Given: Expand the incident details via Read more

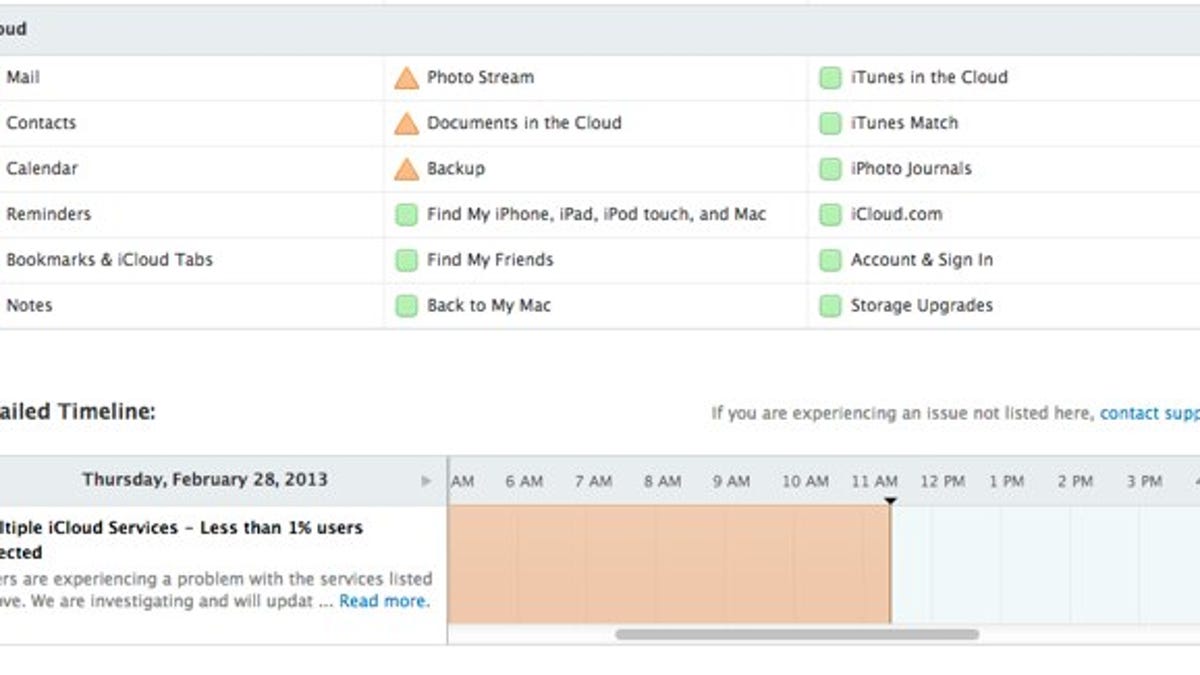Looking at the screenshot, I should 383,601.
